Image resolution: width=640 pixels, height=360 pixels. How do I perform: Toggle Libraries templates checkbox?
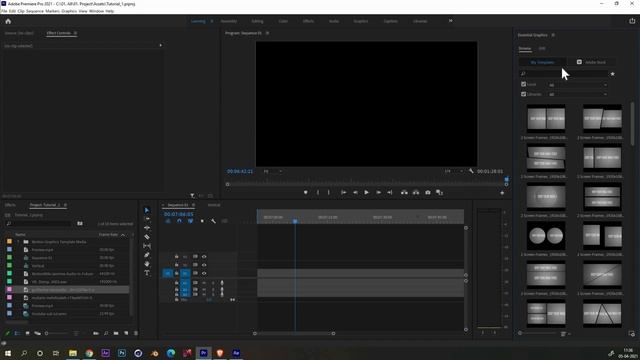(x=523, y=94)
